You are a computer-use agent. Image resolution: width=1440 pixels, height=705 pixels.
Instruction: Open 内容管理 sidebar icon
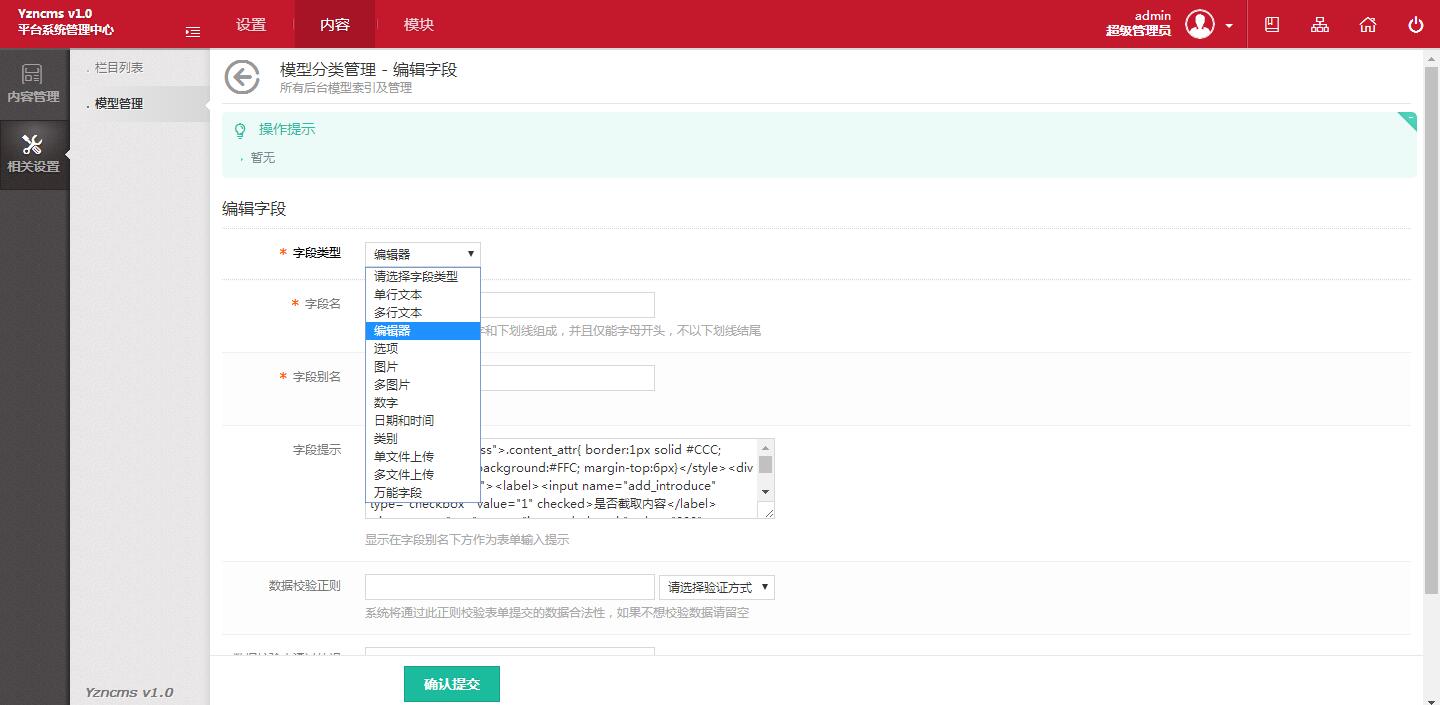(x=33, y=84)
